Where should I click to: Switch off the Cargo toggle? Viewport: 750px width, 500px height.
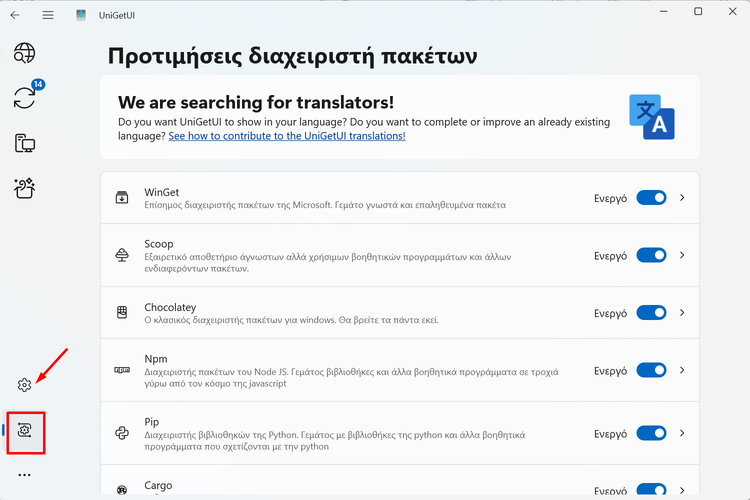[651, 489]
